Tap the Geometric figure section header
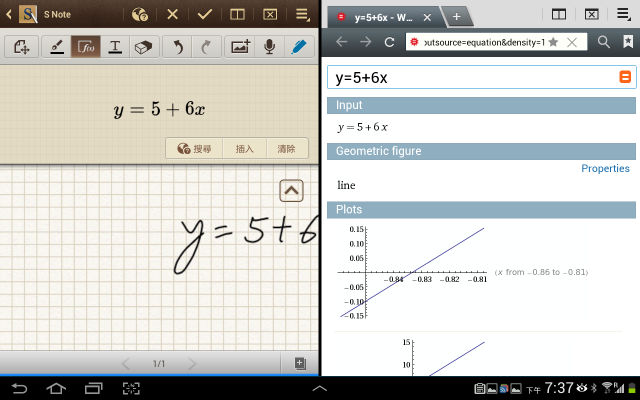Viewport: 640px width, 400px height. tap(481, 151)
